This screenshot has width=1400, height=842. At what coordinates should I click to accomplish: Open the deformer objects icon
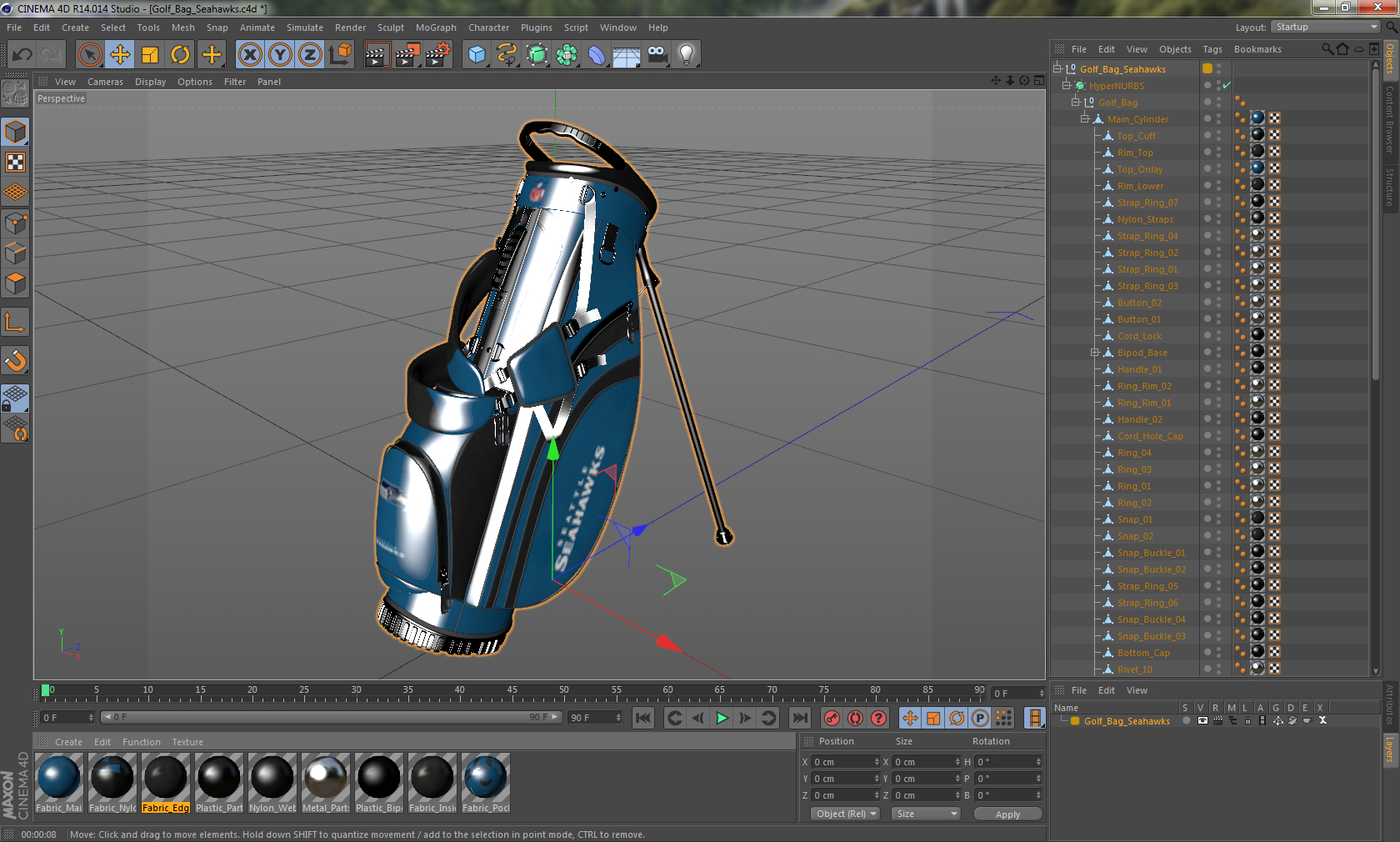597,55
